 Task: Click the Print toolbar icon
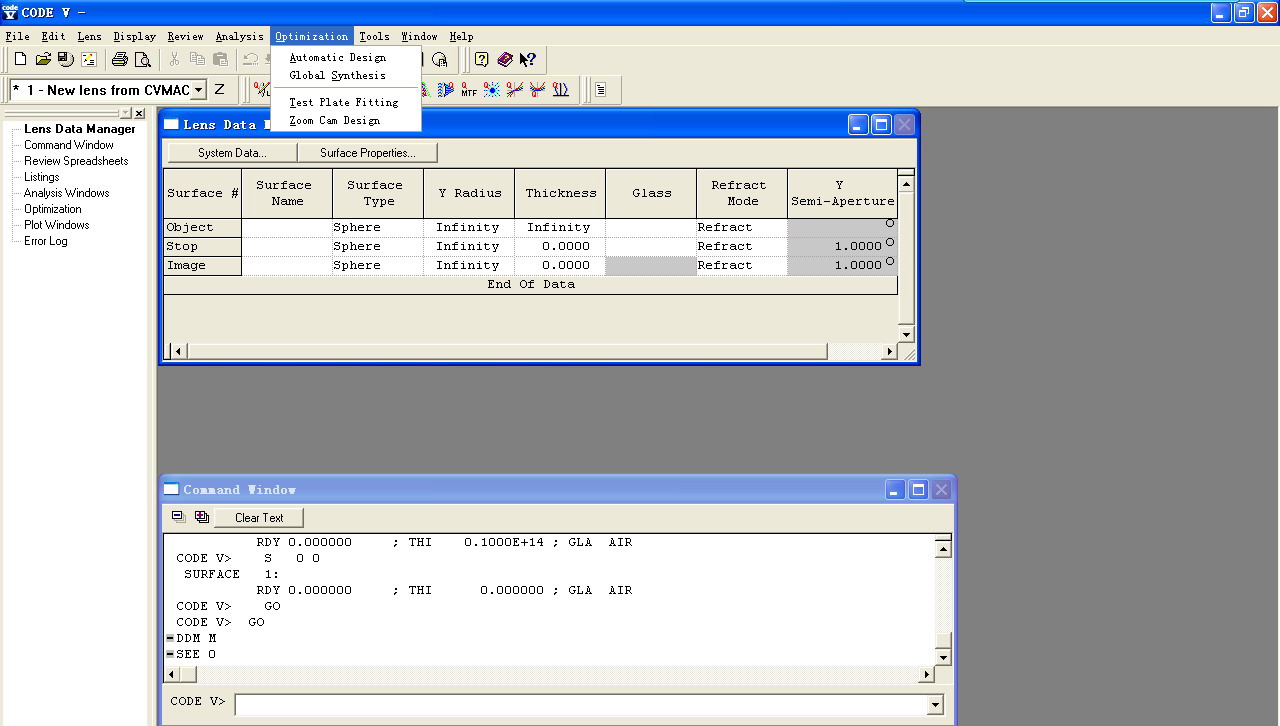tap(120, 60)
